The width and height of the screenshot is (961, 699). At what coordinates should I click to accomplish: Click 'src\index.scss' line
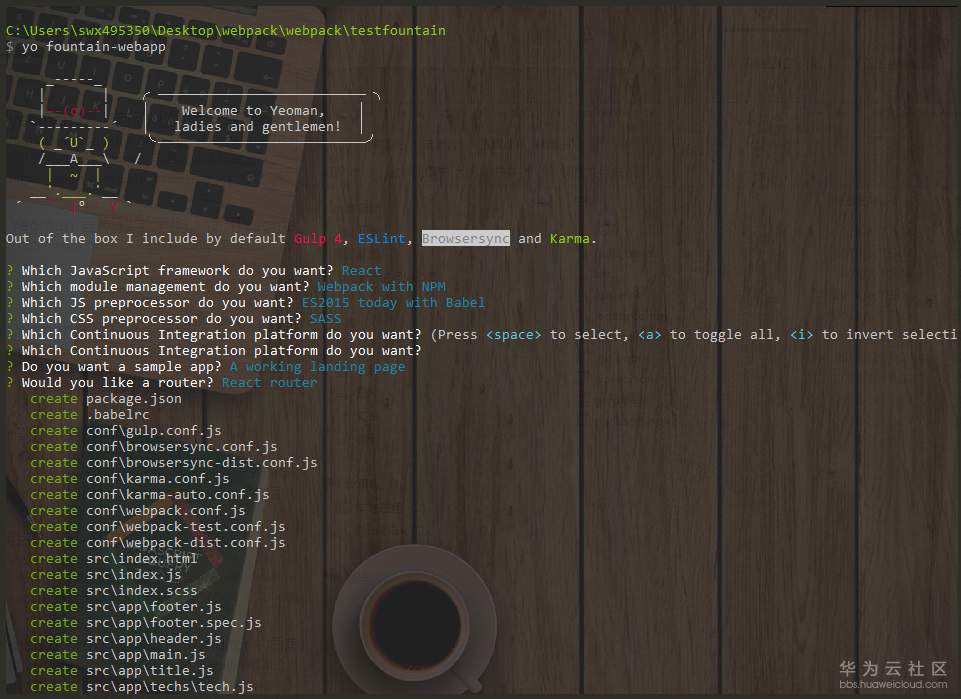pyautogui.click(x=142, y=591)
